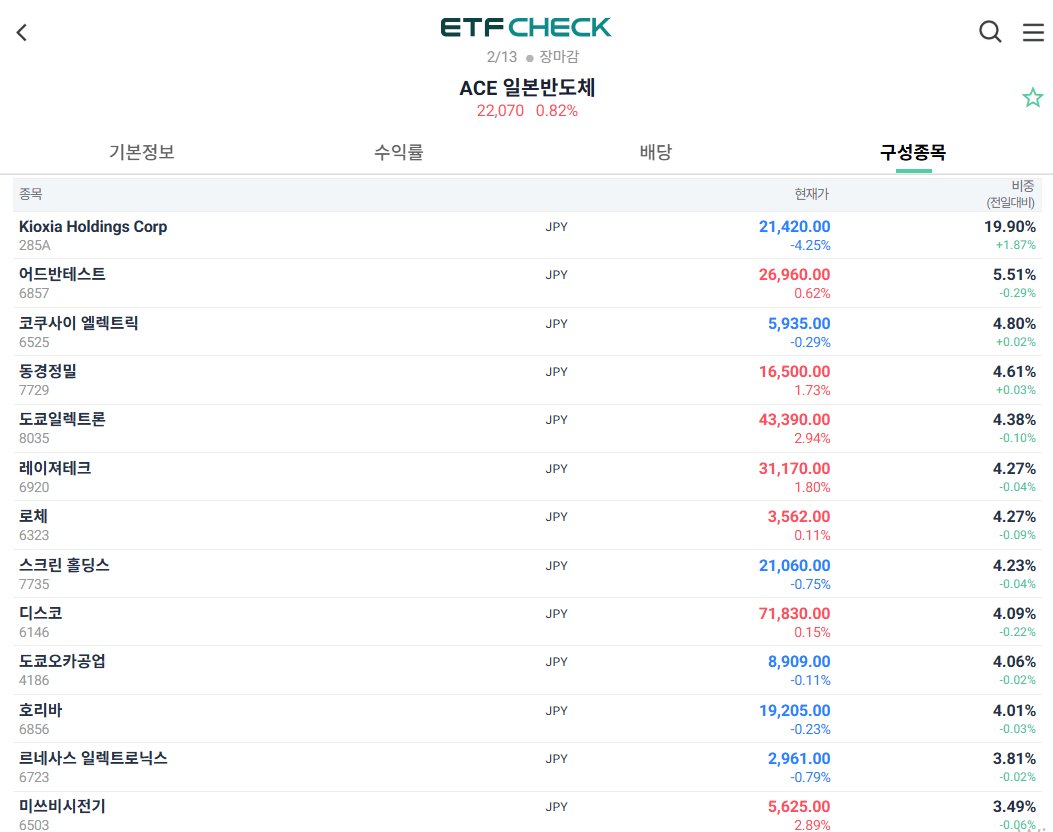This screenshot has height=832, width=1053.
Task: Click the 5.51% weight of 어드반테스트
Action: pos(1014,275)
